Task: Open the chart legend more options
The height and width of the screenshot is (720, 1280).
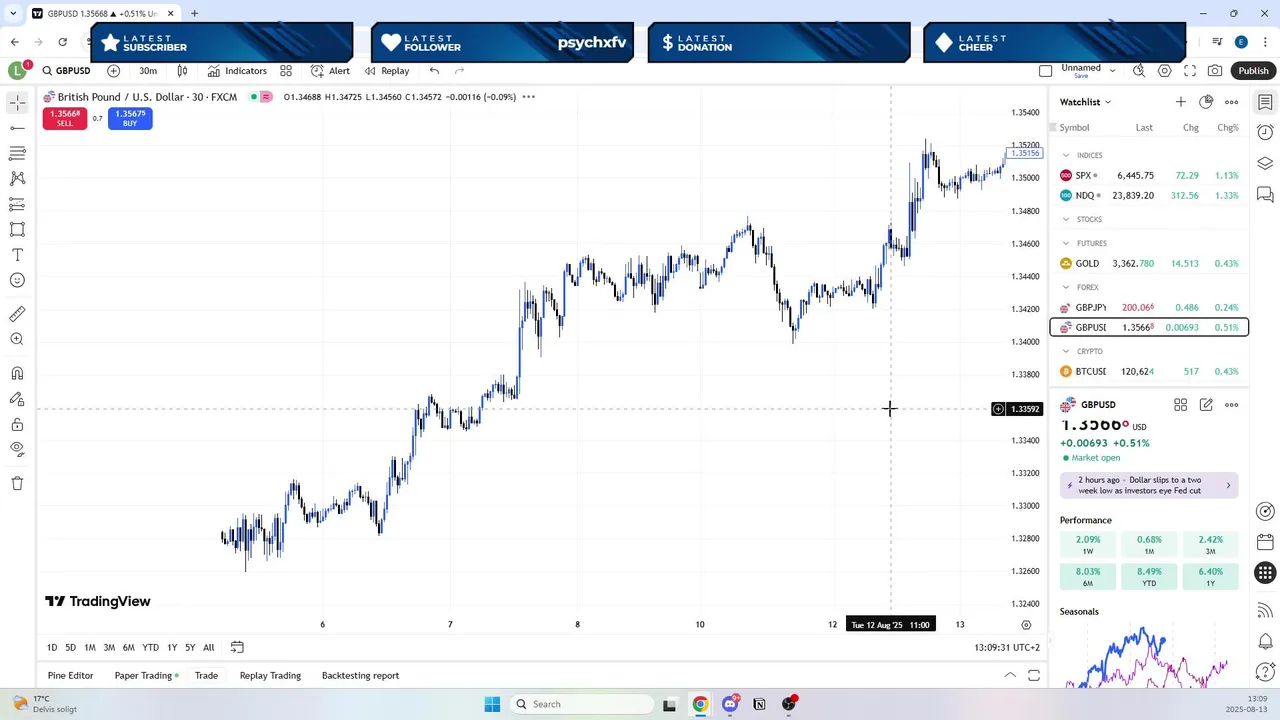Action: point(528,97)
